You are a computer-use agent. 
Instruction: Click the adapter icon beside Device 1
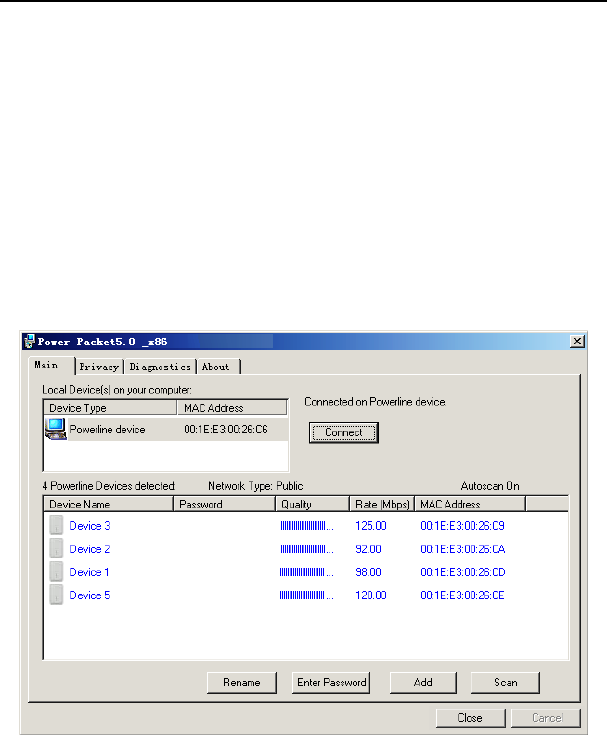pos(56,571)
